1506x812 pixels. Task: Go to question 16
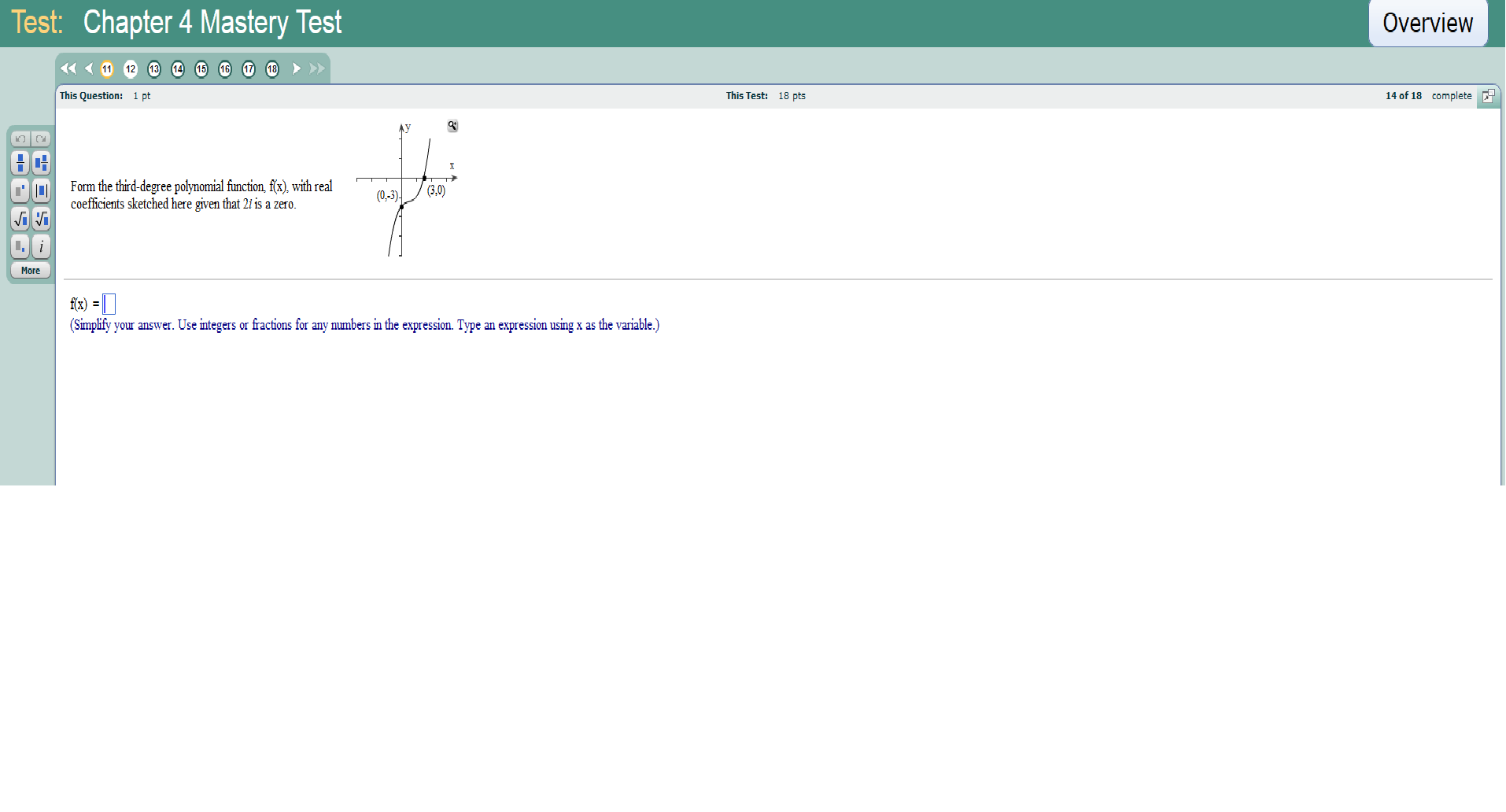[x=225, y=69]
